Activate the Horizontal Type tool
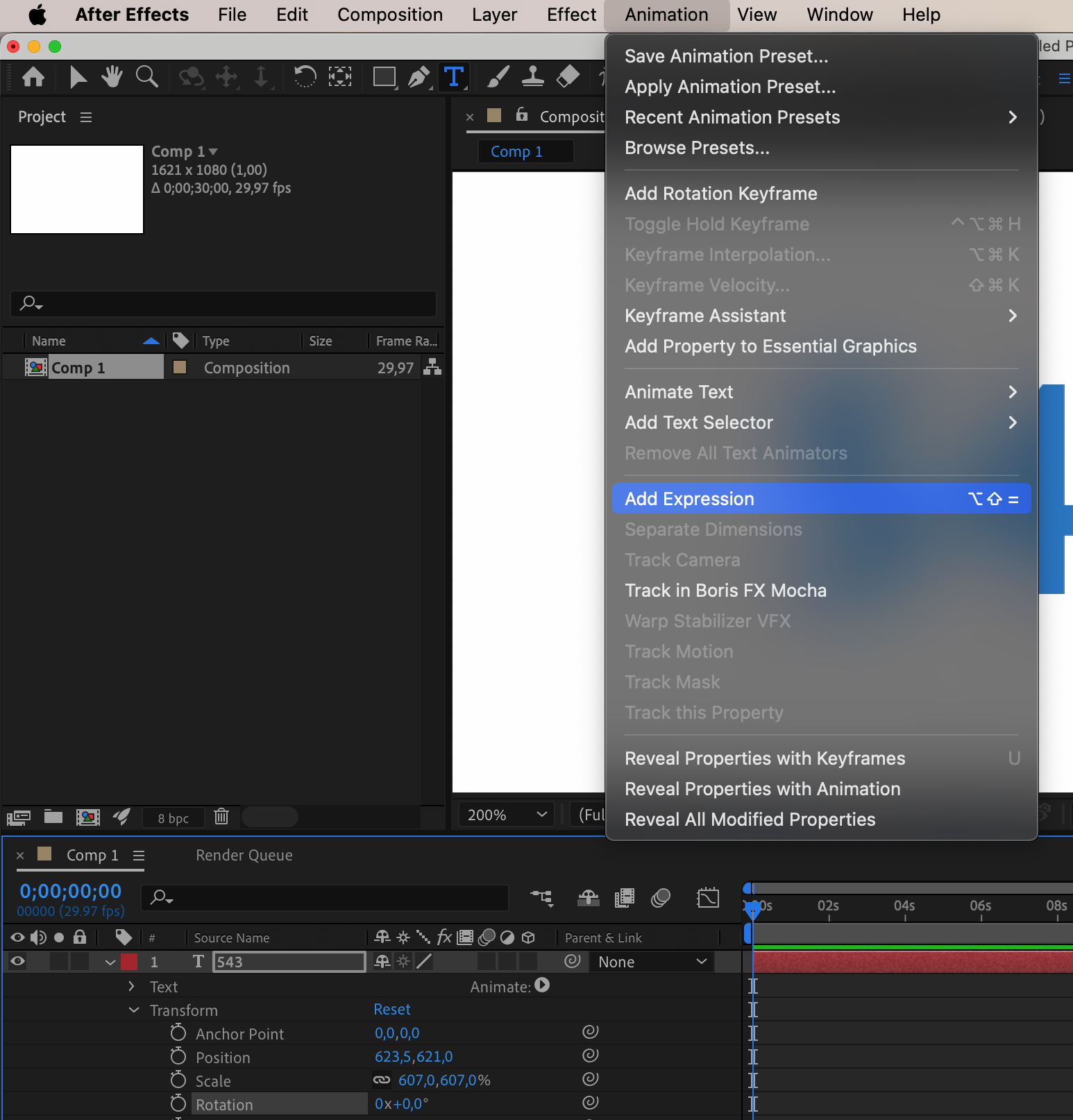This screenshot has height=1120, width=1073. 453,76
